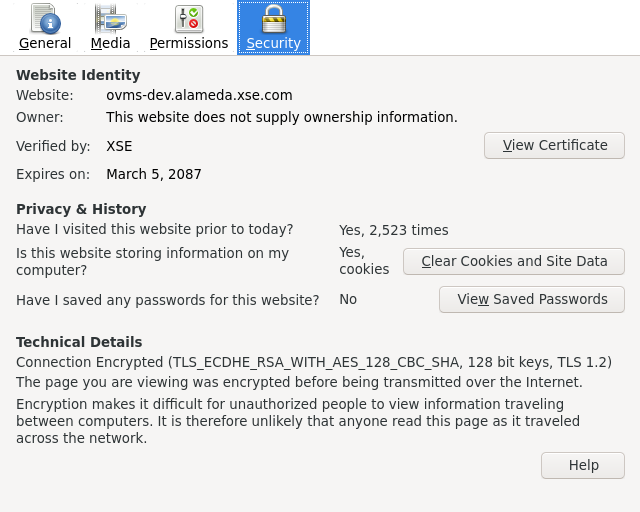640x512 pixels.
Task: Click the website address ovms-dev.alameda.xse.com
Action: 199,96
